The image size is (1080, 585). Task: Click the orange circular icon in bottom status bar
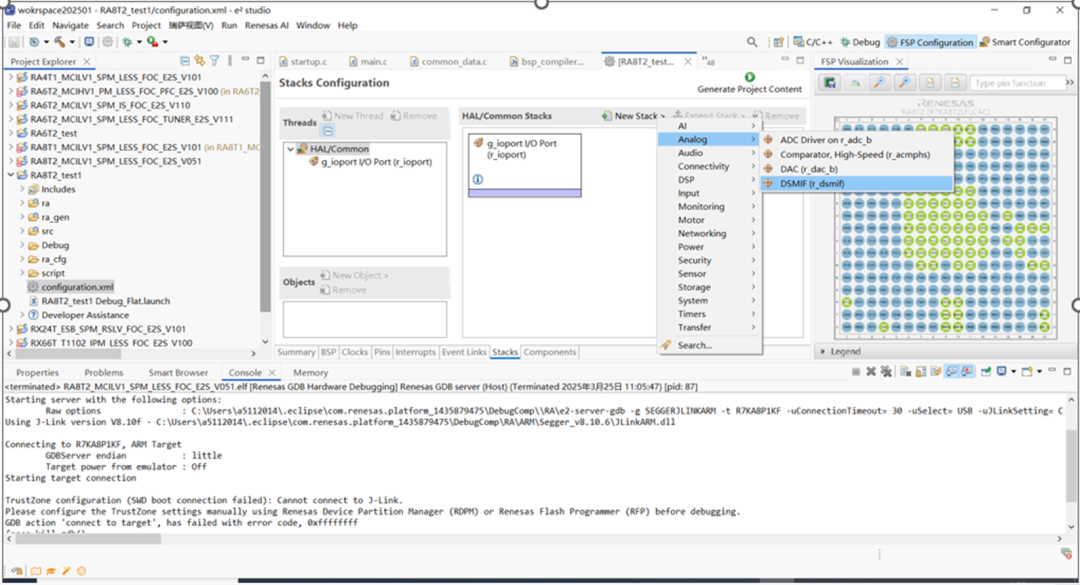point(81,571)
